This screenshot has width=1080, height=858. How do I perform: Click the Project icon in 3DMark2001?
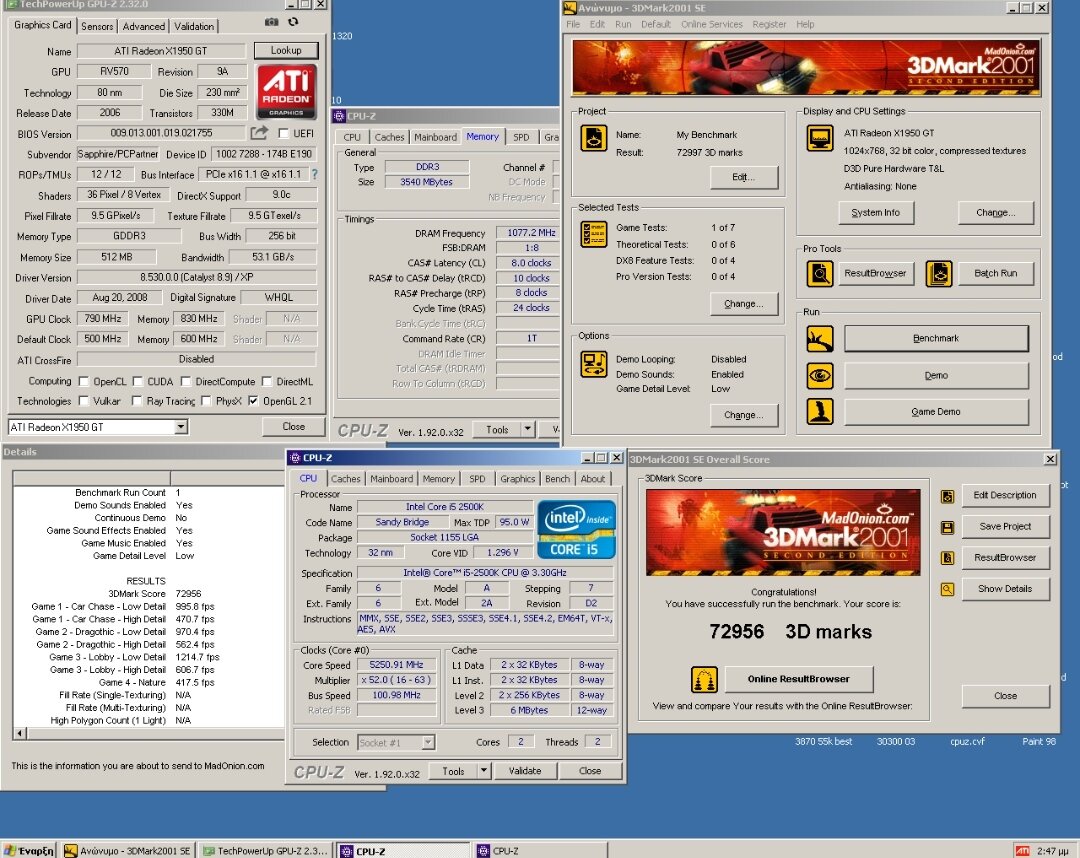click(x=593, y=138)
